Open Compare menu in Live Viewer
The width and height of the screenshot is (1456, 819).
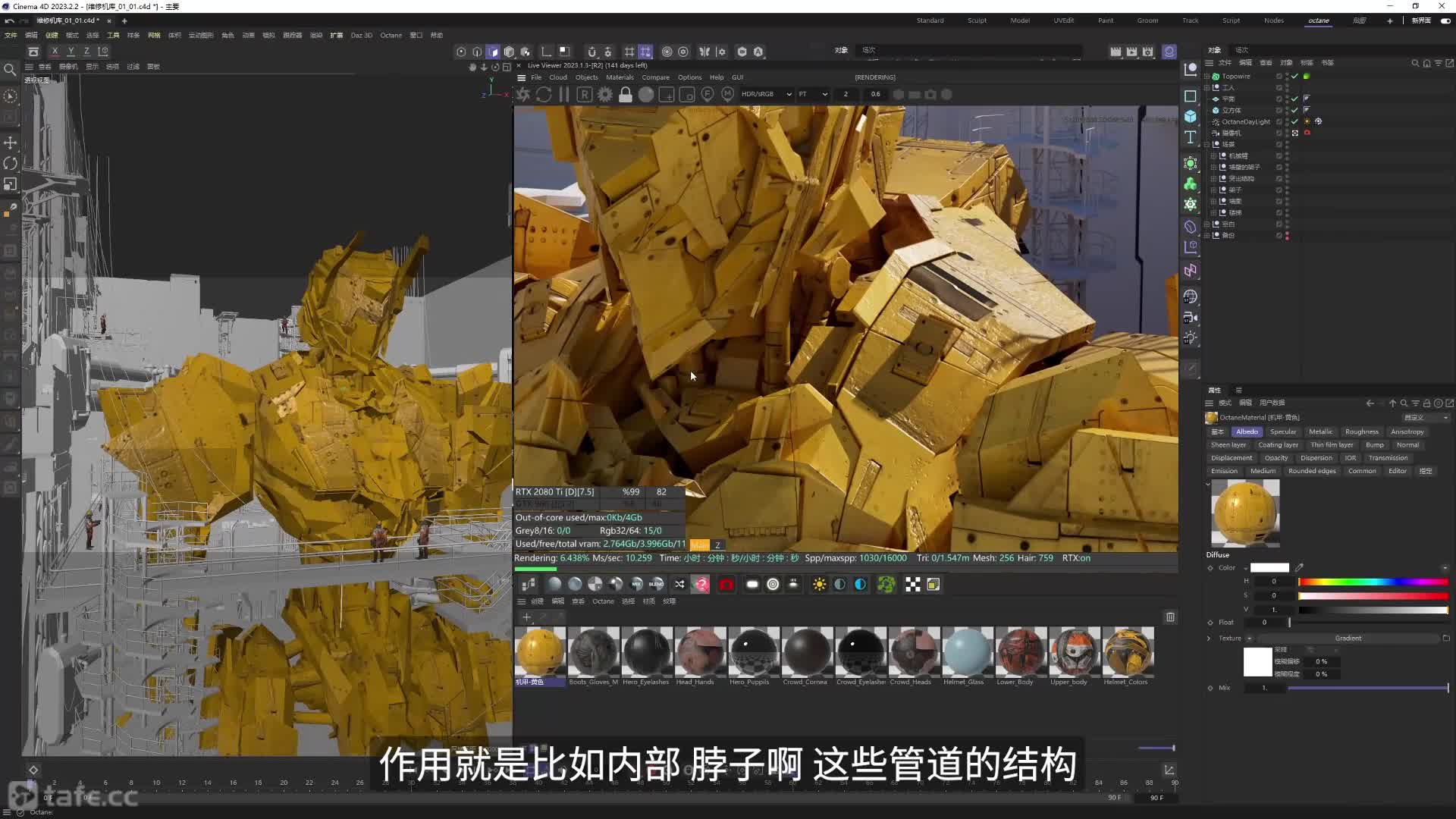click(x=655, y=77)
